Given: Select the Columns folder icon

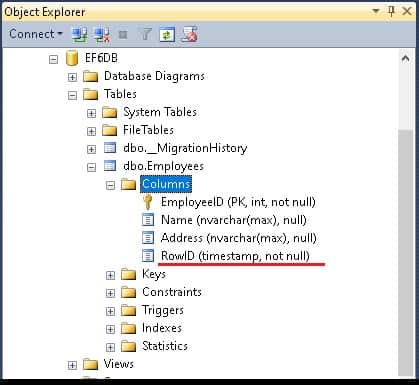Looking at the screenshot, I should click(x=128, y=184).
